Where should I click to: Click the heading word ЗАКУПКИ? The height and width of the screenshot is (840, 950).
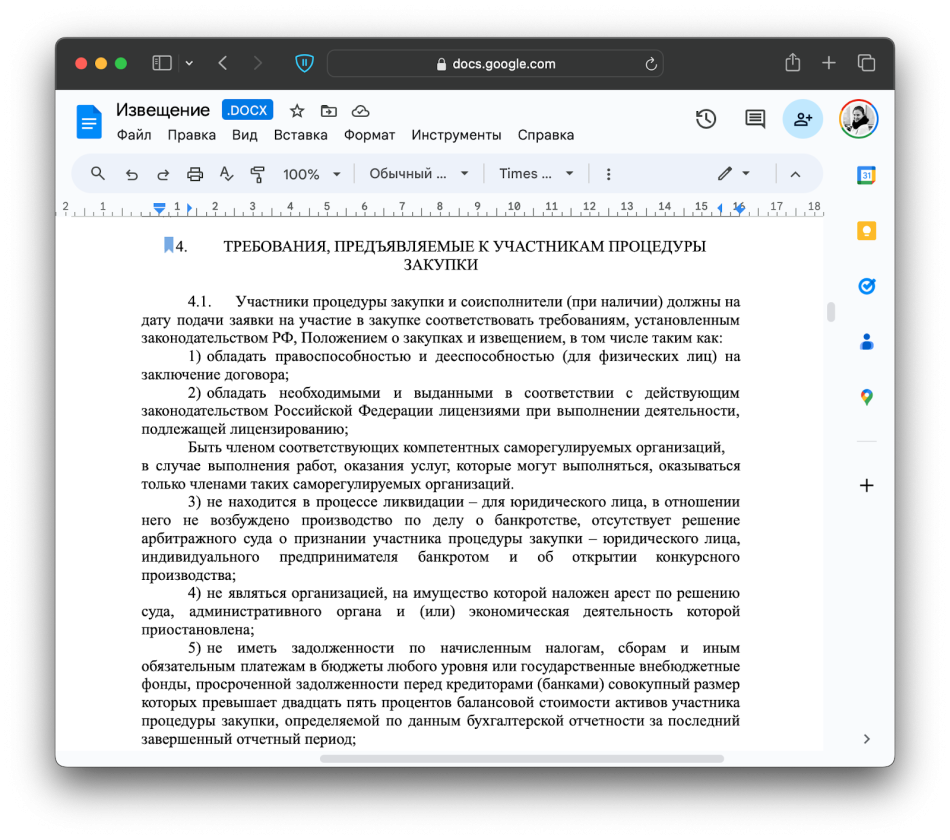[x=440, y=265]
